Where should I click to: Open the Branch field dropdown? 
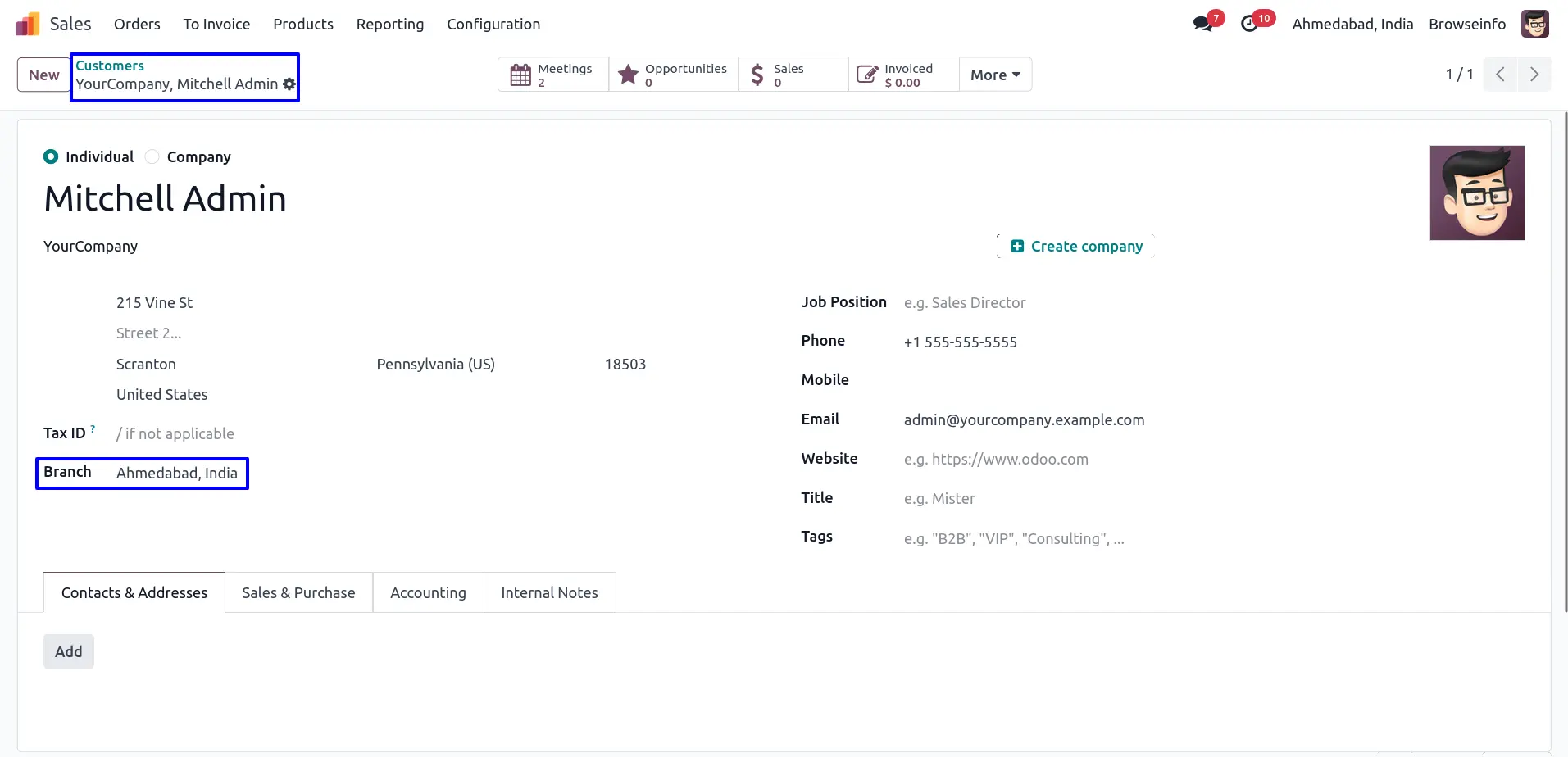click(x=177, y=474)
